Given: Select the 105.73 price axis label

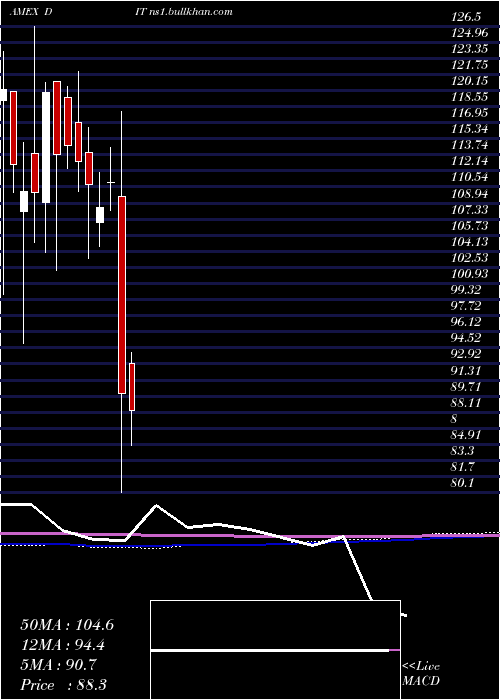Looking at the screenshot, I should pyautogui.click(x=469, y=226).
